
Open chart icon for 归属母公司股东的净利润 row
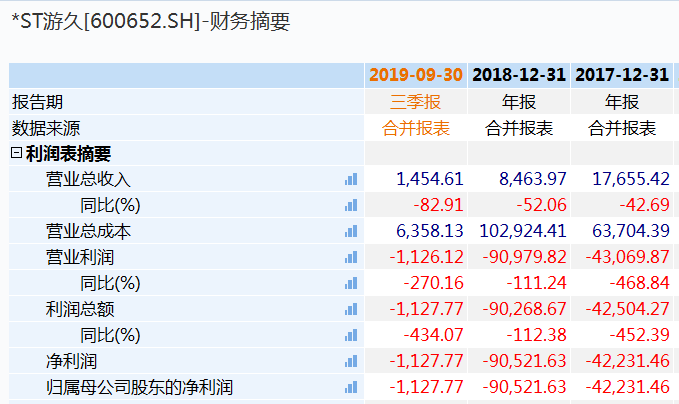click(351, 387)
